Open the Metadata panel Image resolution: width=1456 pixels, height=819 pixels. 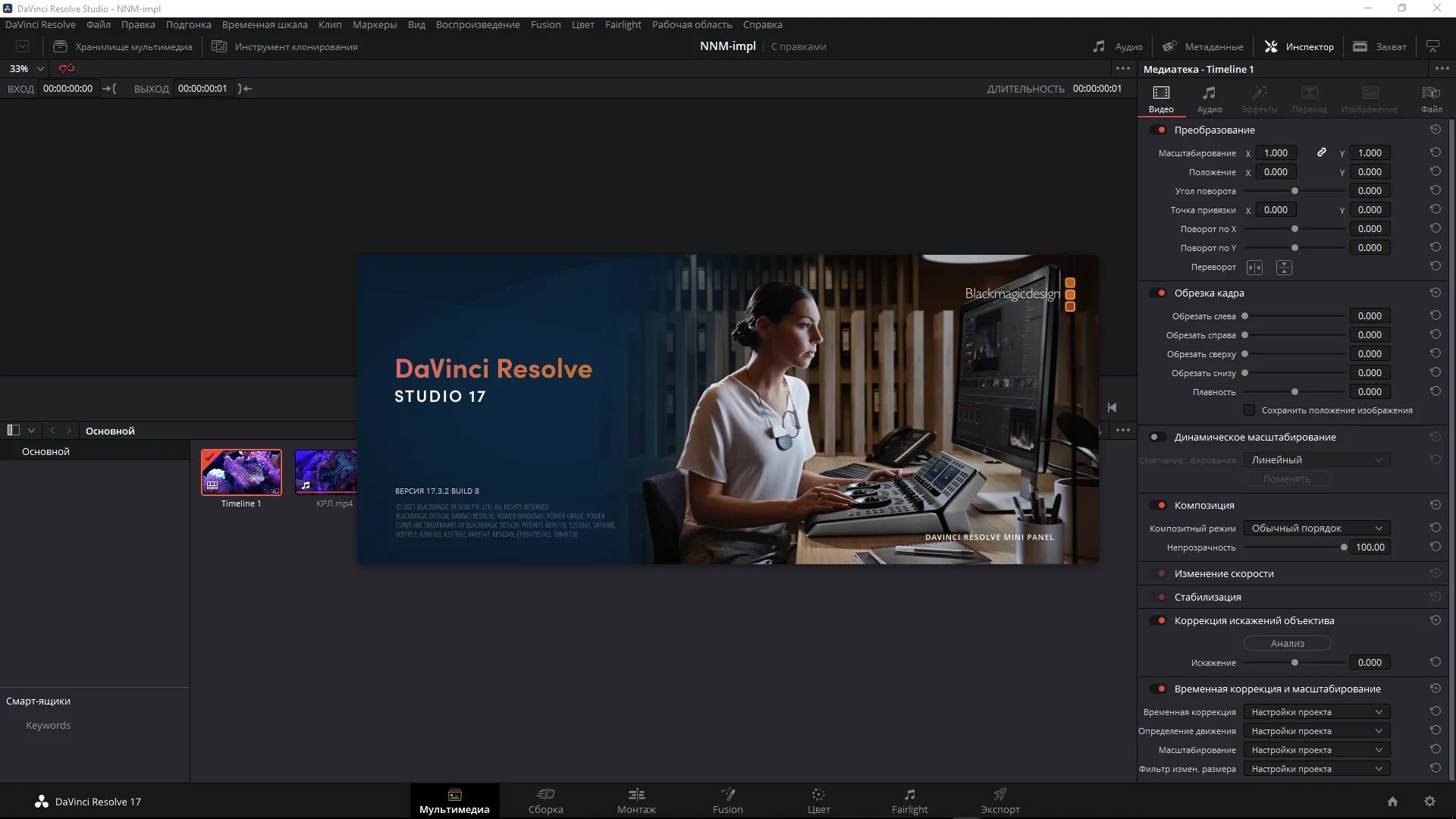click(1203, 46)
